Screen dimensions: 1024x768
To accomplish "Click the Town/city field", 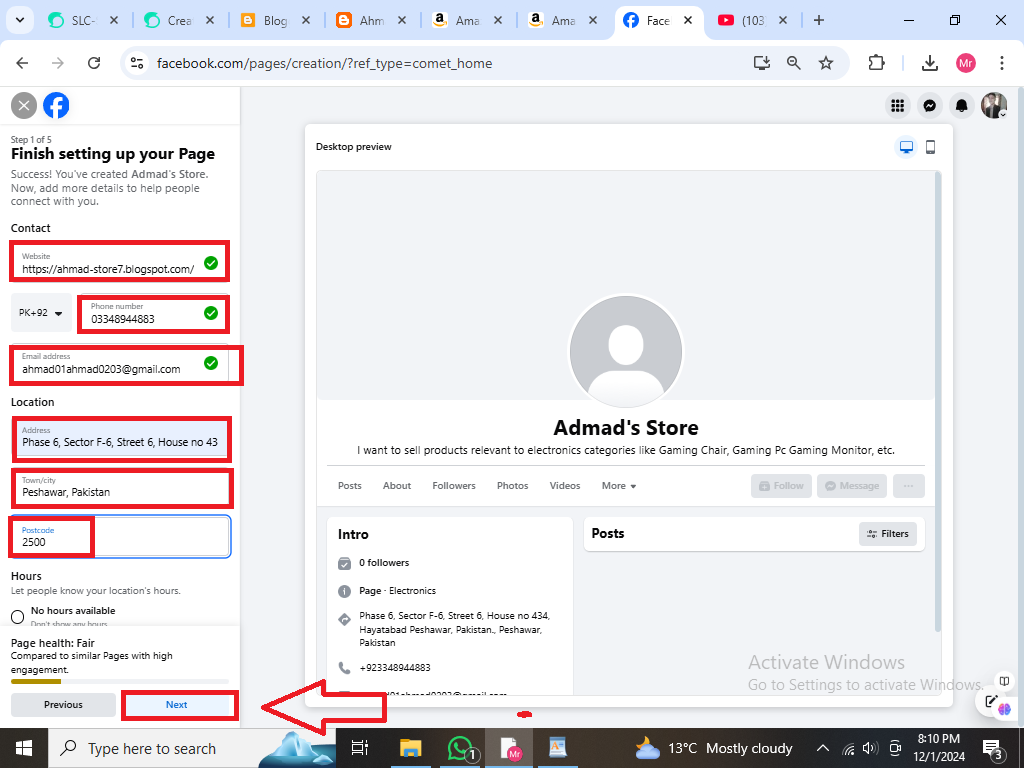I will coord(120,487).
